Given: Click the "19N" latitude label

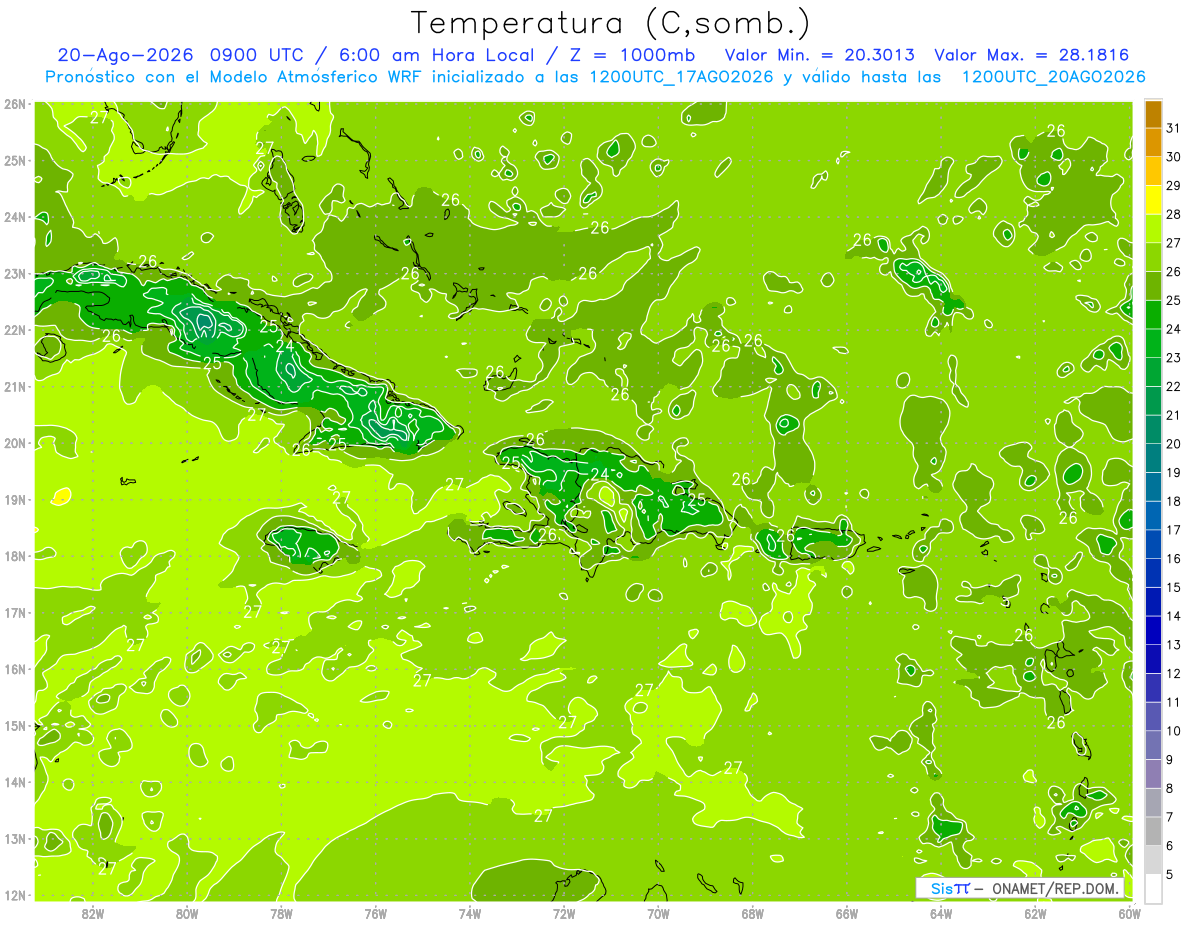Looking at the screenshot, I should coord(15,499).
